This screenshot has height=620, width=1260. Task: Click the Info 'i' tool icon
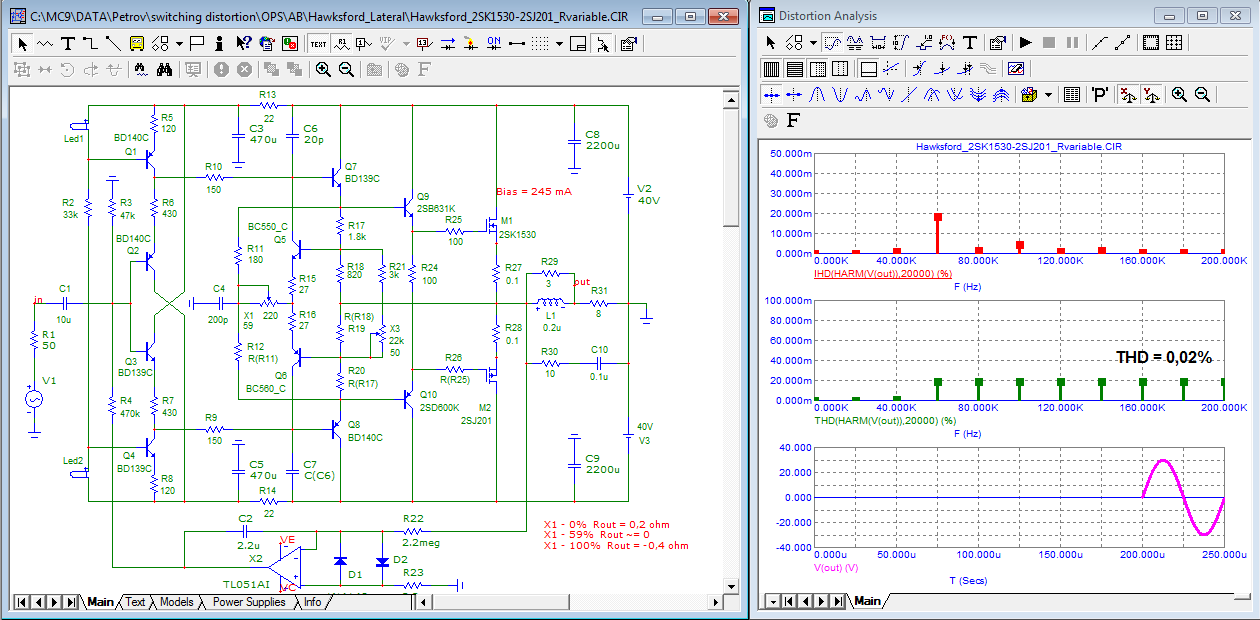(219, 44)
